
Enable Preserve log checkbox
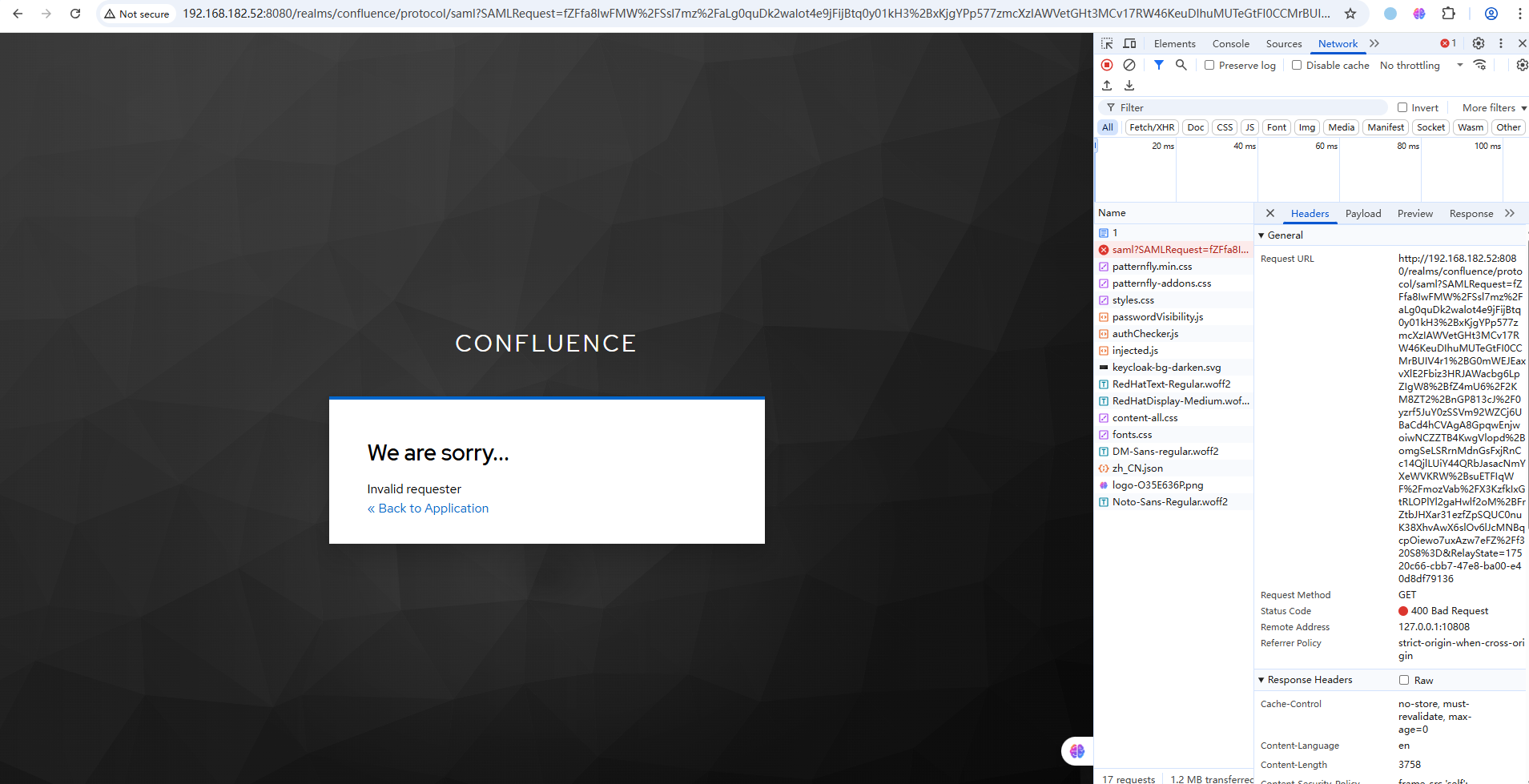(x=1209, y=65)
